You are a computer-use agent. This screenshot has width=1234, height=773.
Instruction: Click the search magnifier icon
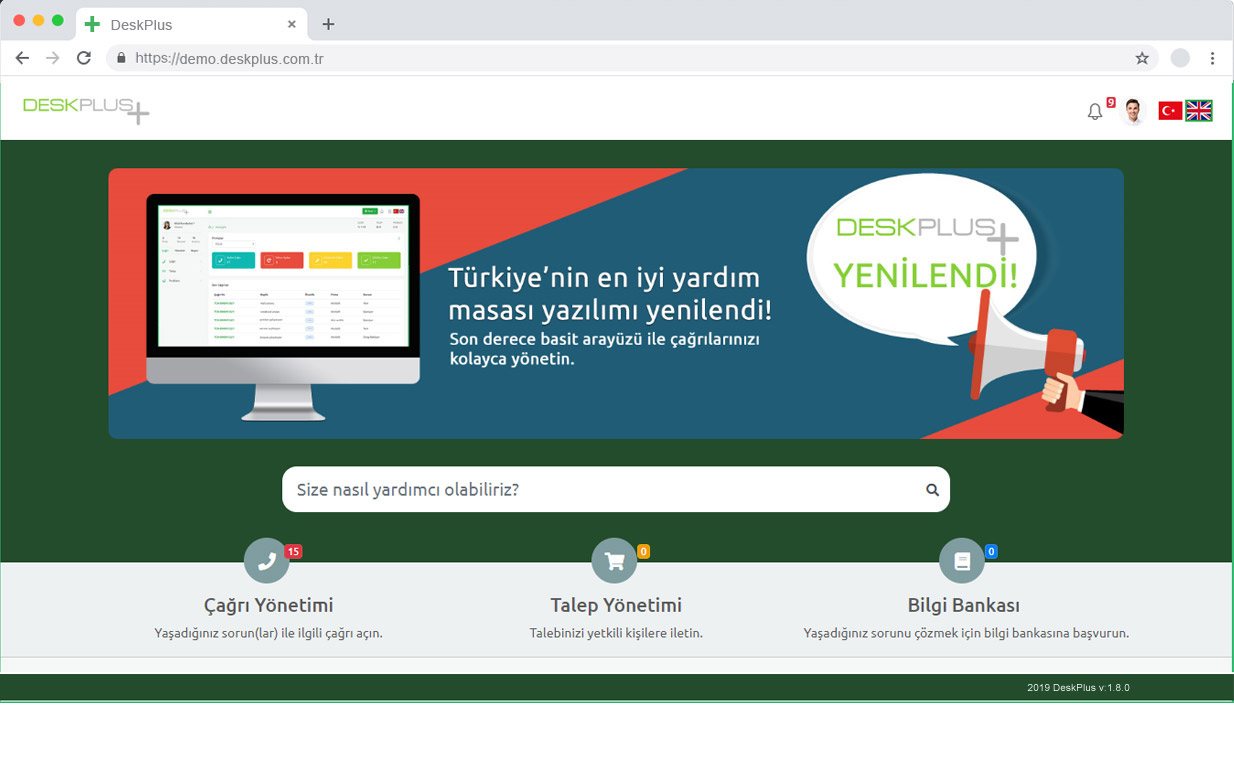(932, 489)
